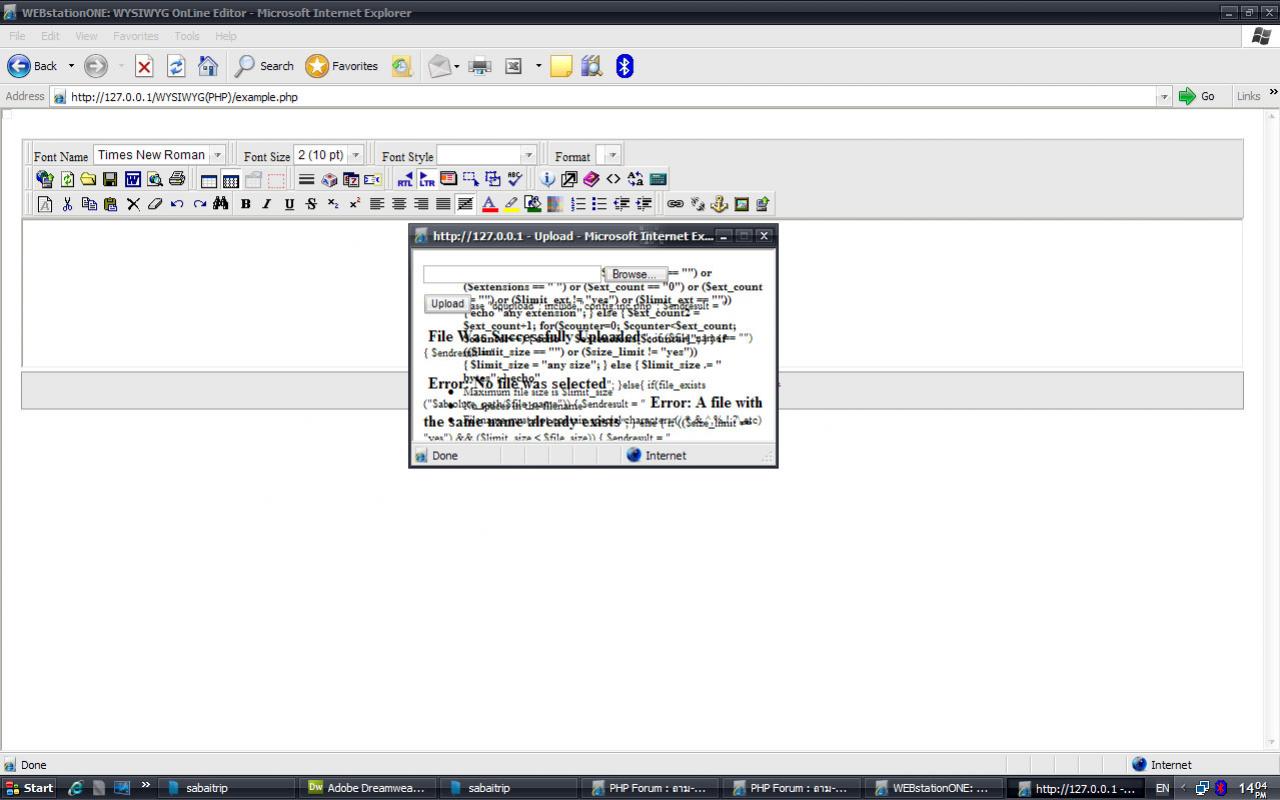The image size is (1280, 800).
Task: Insert an anchor in the editor
Action: [x=719, y=204]
